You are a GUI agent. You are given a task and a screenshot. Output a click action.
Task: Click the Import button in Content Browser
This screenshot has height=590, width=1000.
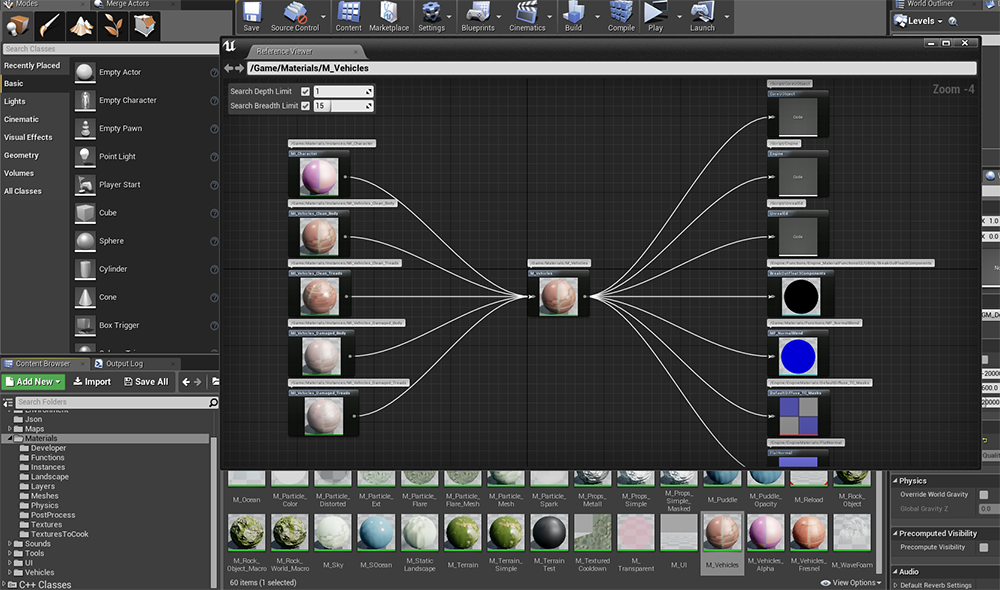[x=92, y=382]
